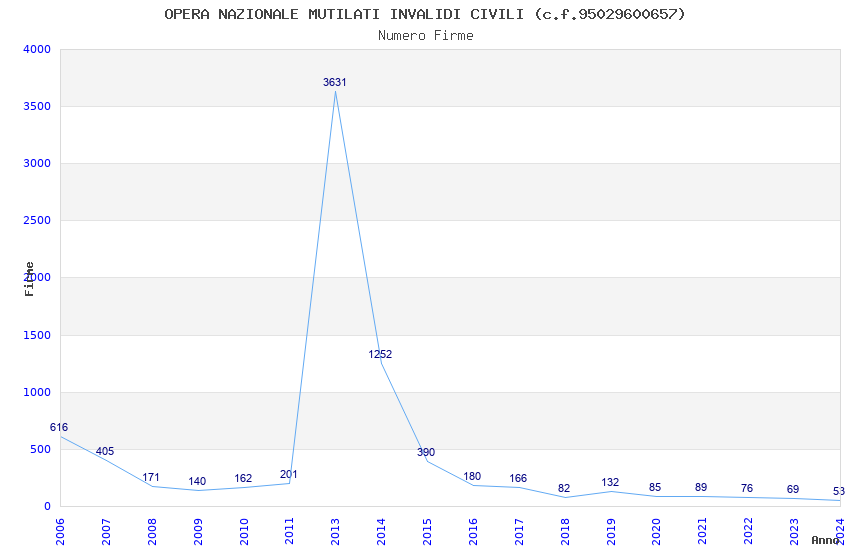This screenshot has height=550, width=850.
Task: Select the data label 89
Action: click(701, 488)
